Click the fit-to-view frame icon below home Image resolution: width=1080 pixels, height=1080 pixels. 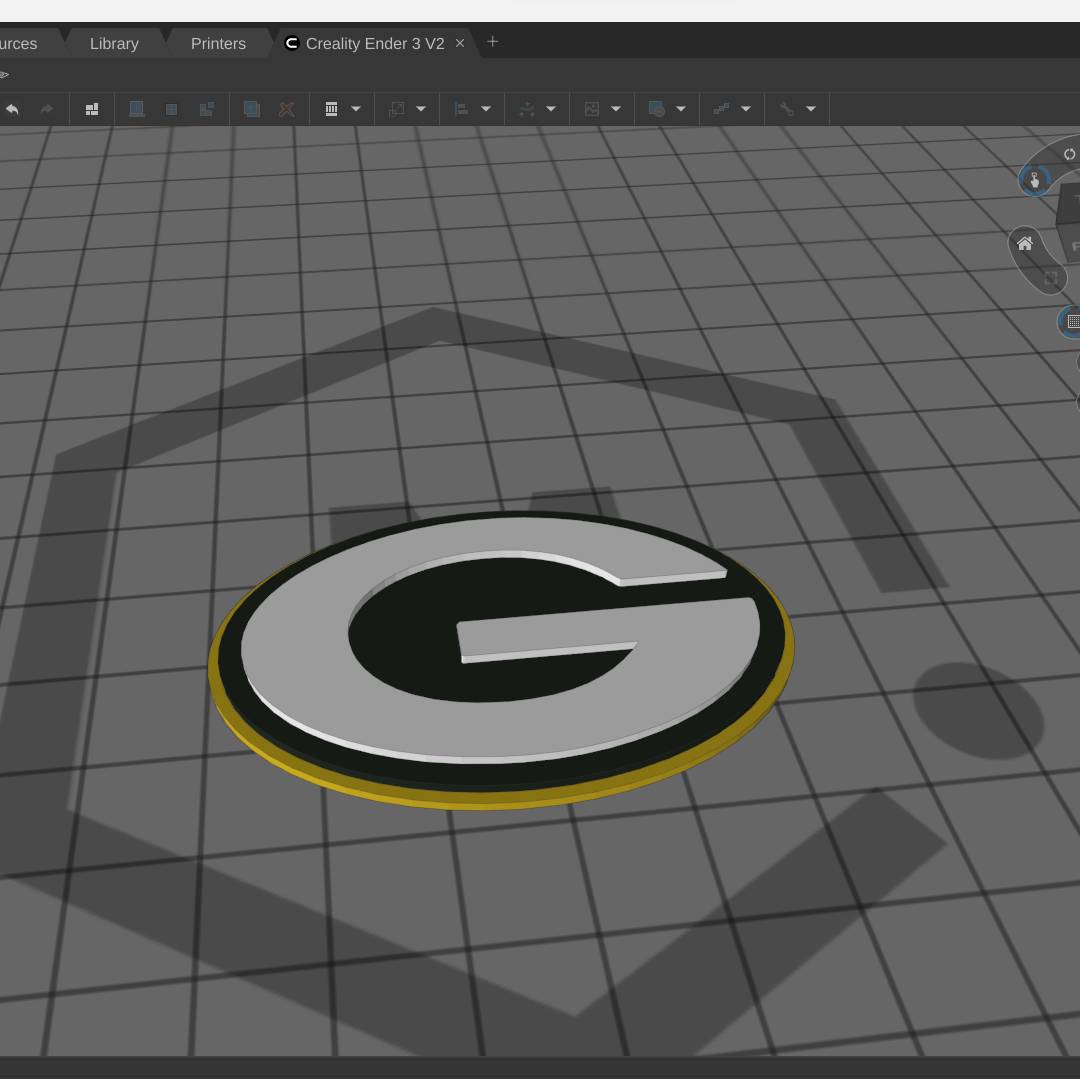click(1051, 278)
